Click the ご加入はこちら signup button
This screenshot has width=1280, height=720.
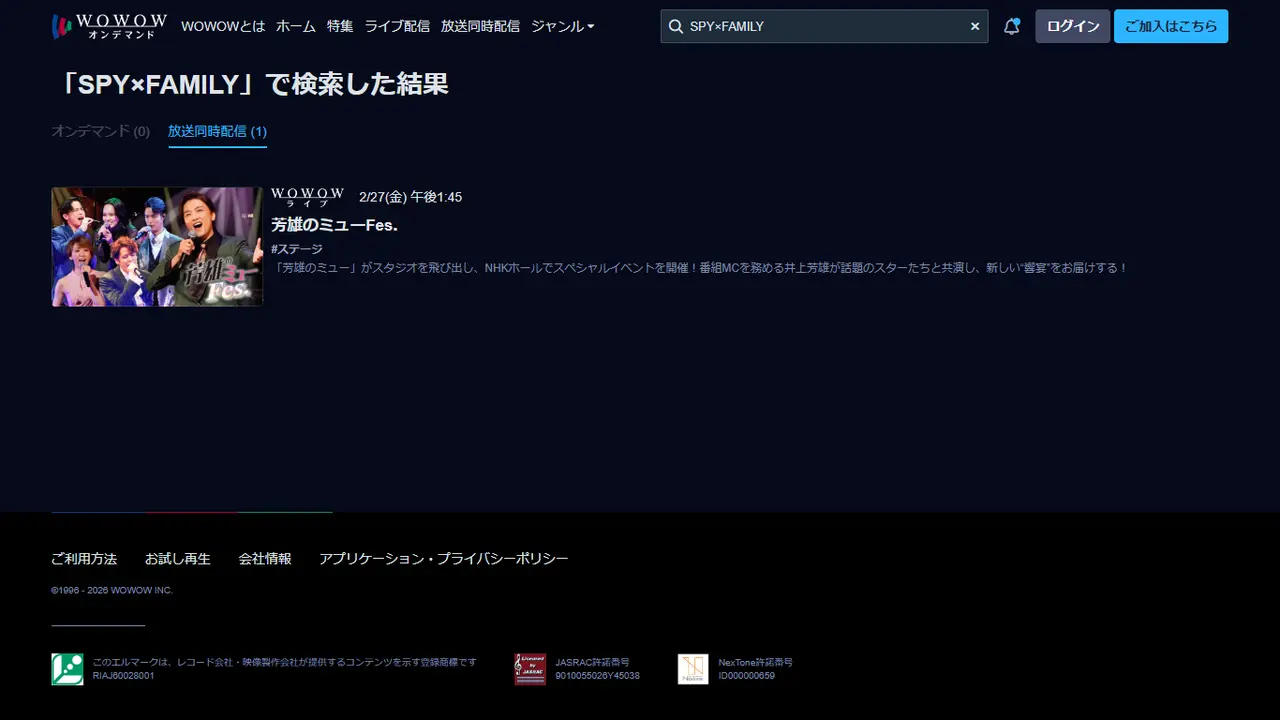[x=1170, y=26]
